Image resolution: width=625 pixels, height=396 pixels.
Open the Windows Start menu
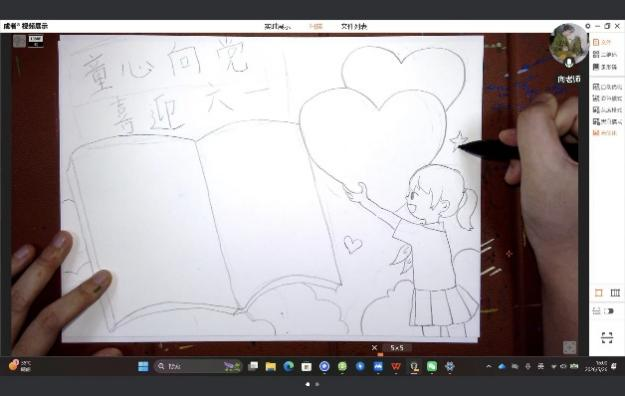pyautogui.click(x=143, y=366)
